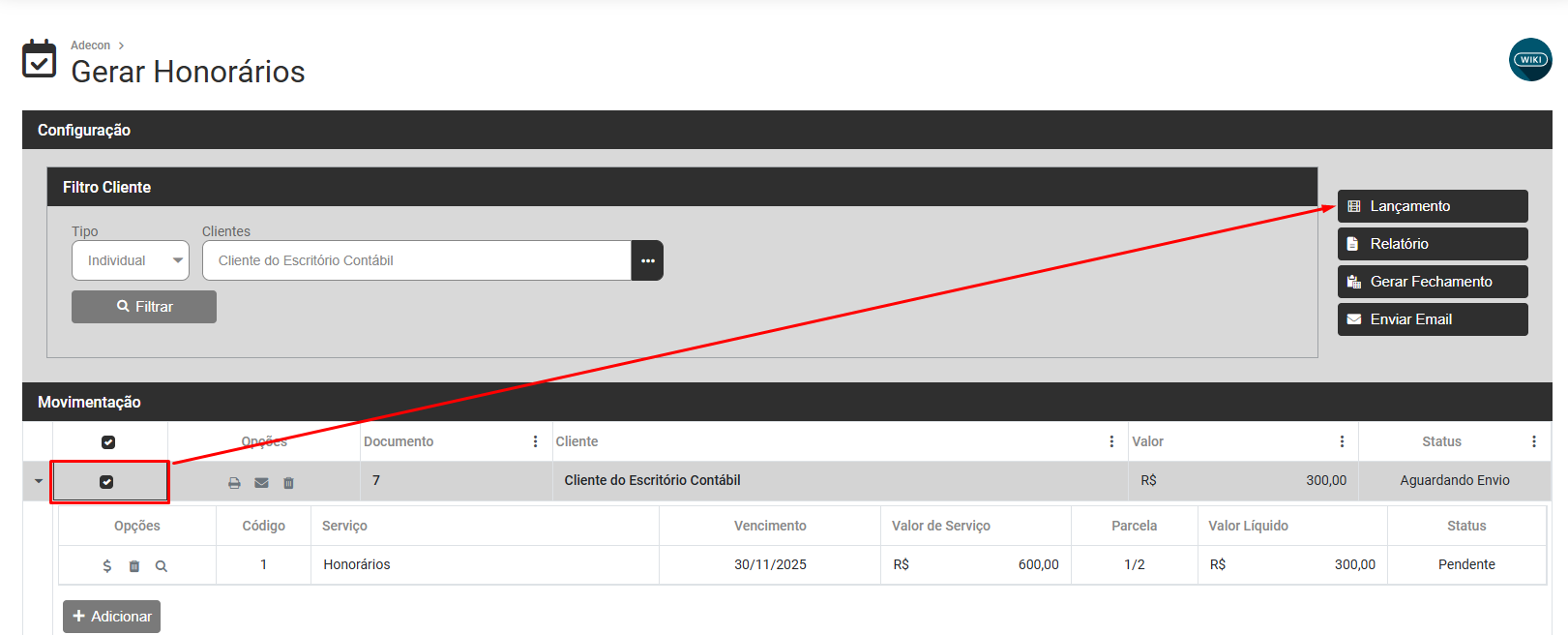Click the Adicionar button
Viewport: 1568px width, 635px height.
[111, 617]
